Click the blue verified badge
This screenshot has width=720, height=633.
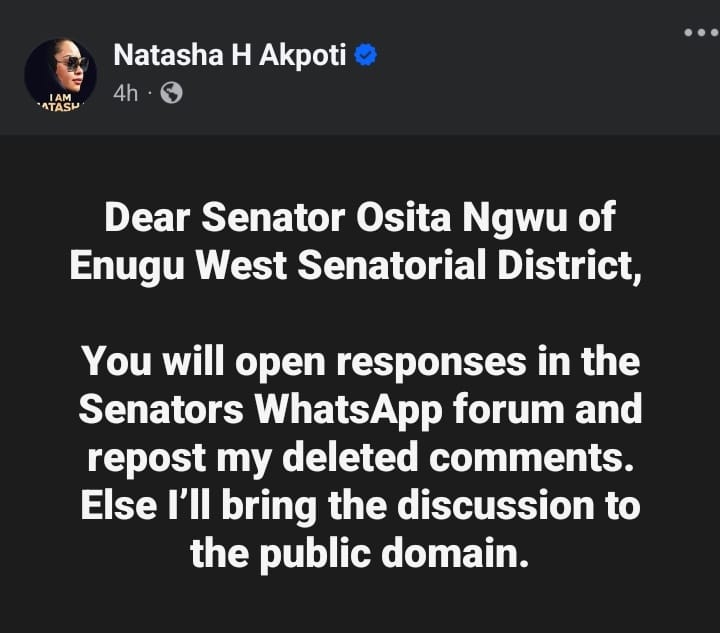pos(366,56)
